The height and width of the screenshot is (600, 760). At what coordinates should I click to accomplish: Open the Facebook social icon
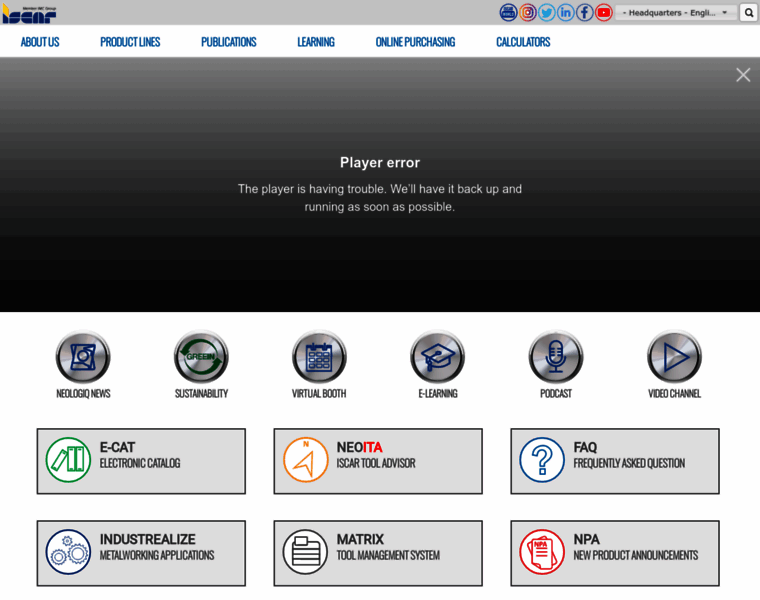pyautogui.click(x=585, y=13)
